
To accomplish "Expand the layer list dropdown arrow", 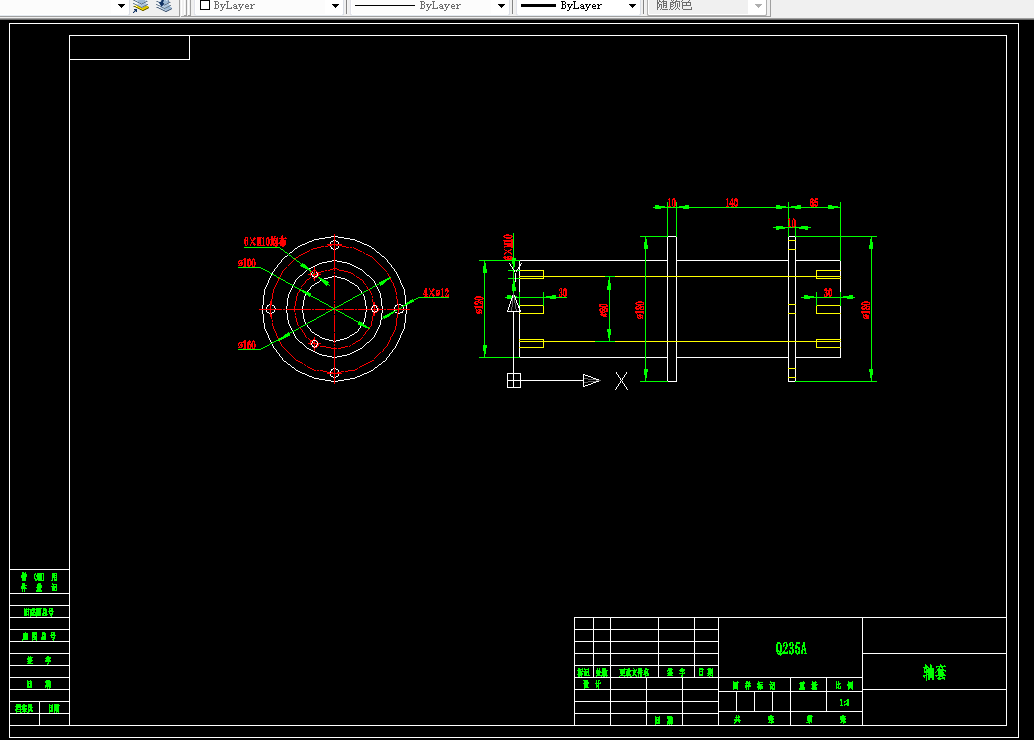I will click(x=121, y=6).
